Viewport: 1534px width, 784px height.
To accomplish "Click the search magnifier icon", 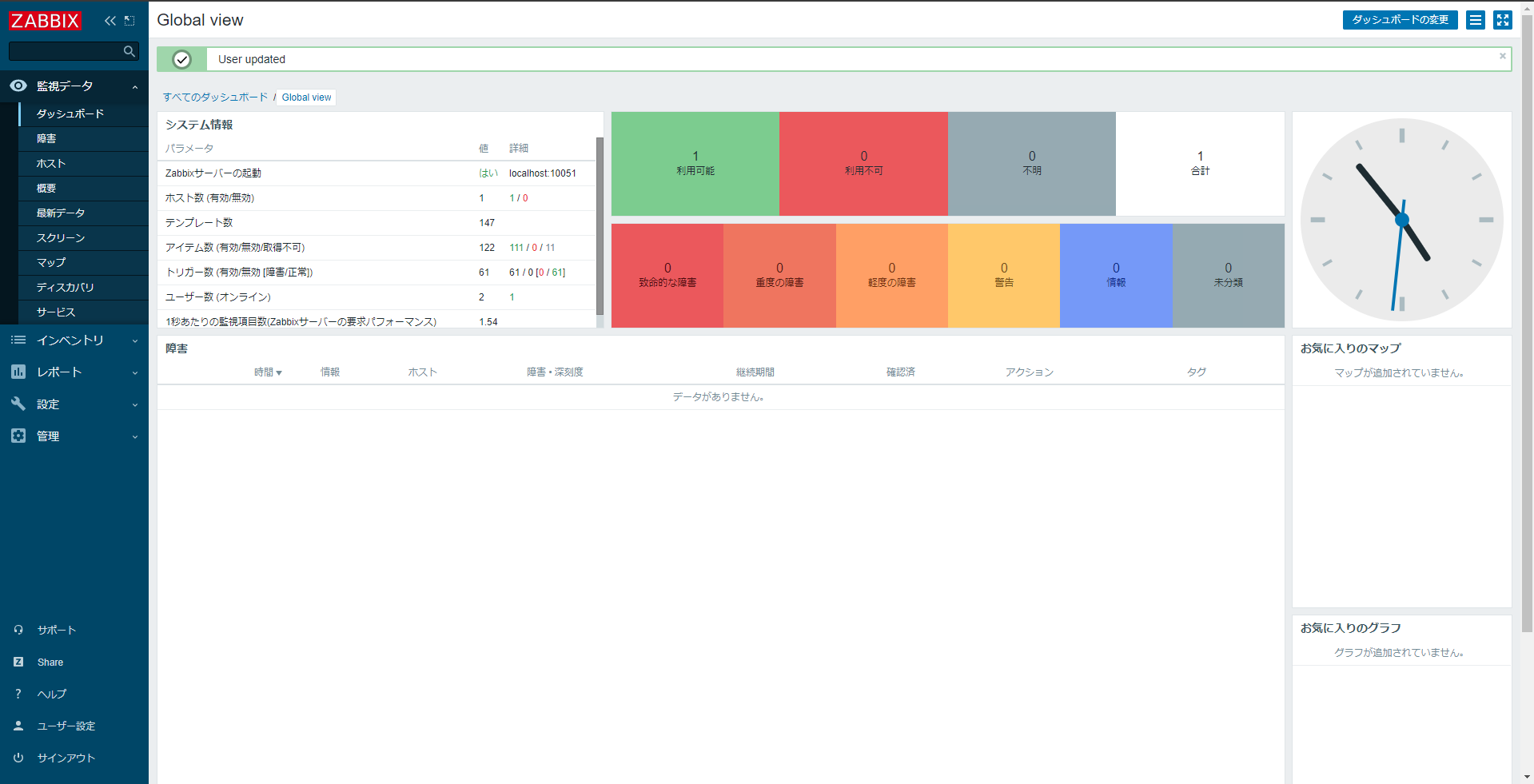I will coord(129,51).
